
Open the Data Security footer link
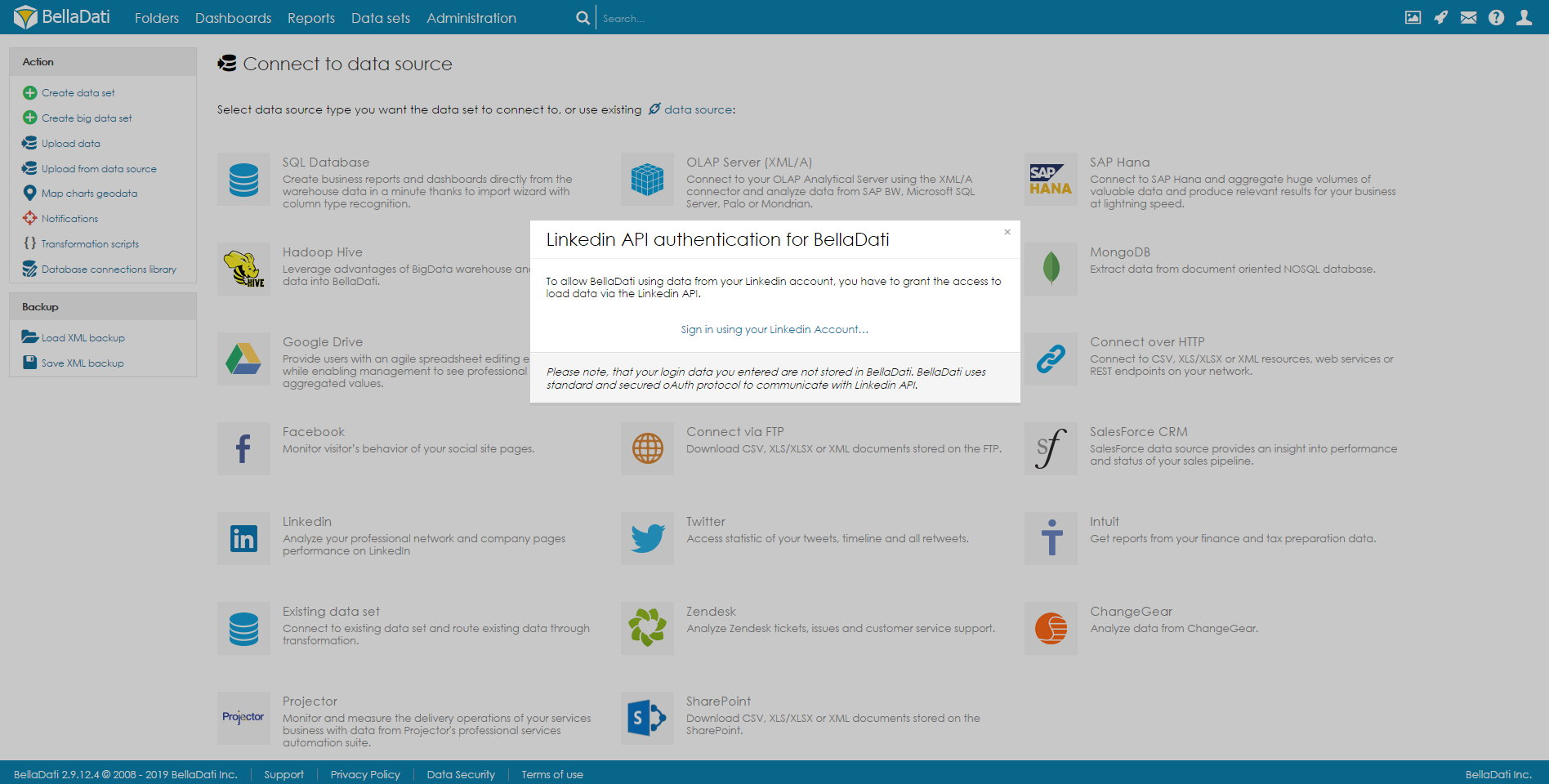click(x=461, y=774)
